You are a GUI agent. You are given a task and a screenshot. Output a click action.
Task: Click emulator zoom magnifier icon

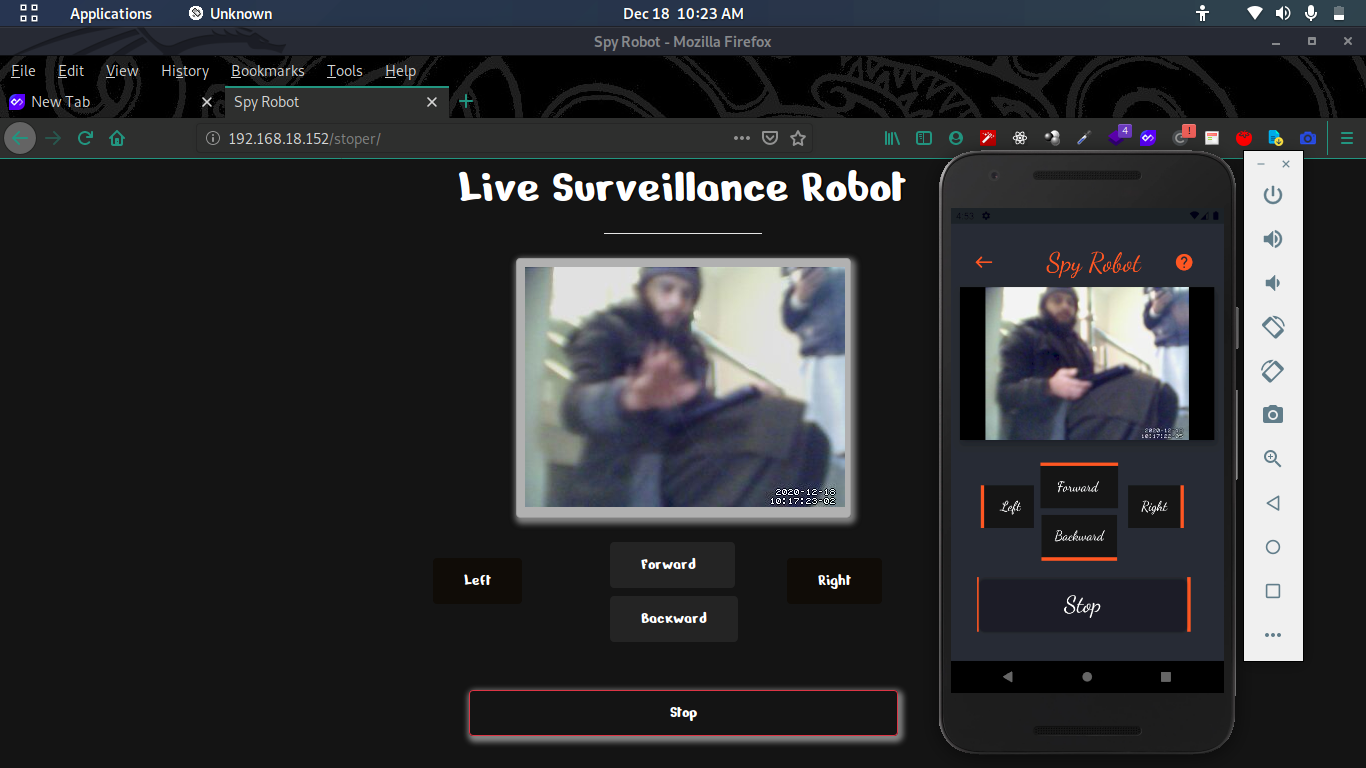pyautogui.click(x=1273, y=459)
